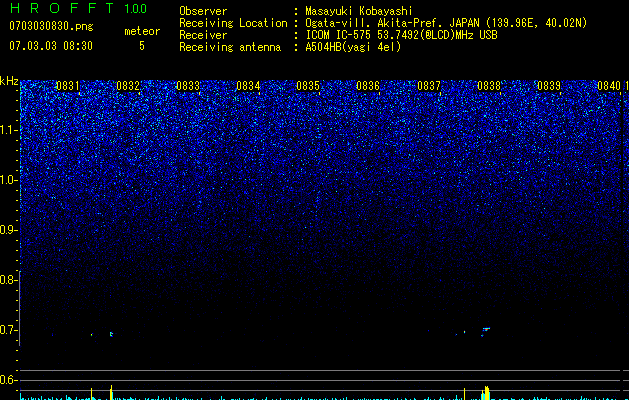
Task: Click the A504HB(yagi 4el) antenna value
Action: 353,47
